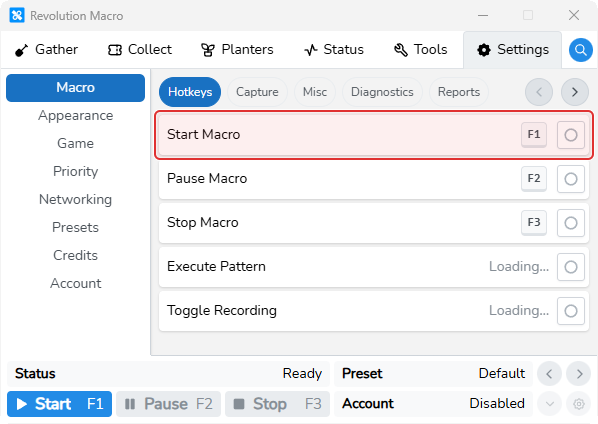The image size is (598, 424).
Task: Go to Priority settings section
Action: click(x=76, y=172)
